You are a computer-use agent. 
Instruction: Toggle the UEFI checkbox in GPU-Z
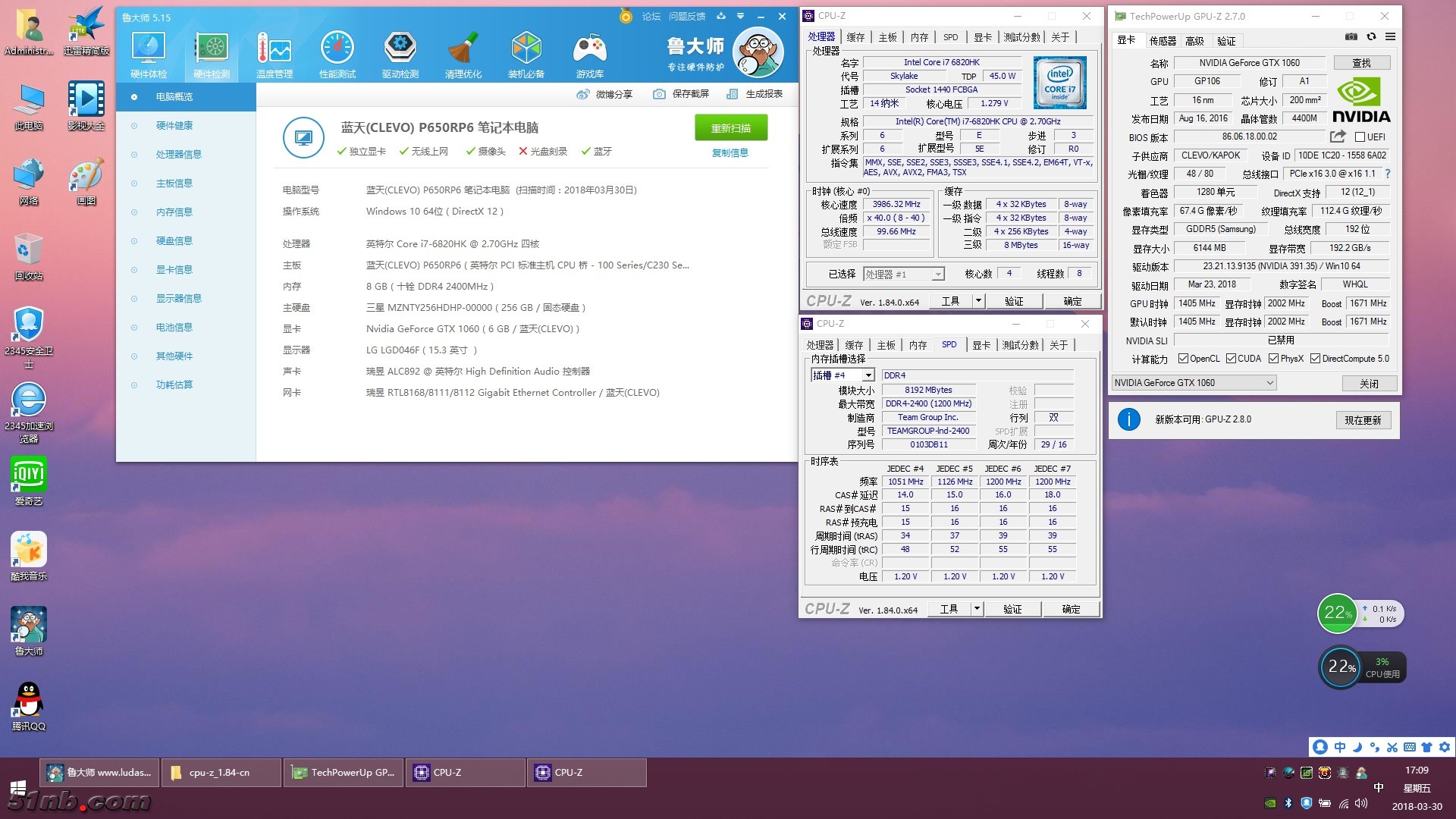[x=1360, y=137]
